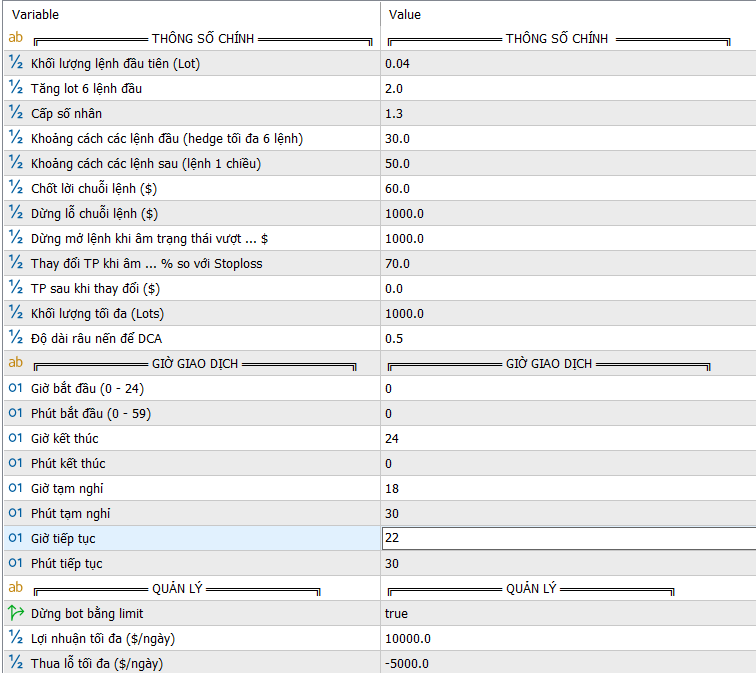This screenshot has width=756, height=673.
Task: Select the string 'ab' icon of THÔNG SỐ CHÍNH
Action: [15, 37]
